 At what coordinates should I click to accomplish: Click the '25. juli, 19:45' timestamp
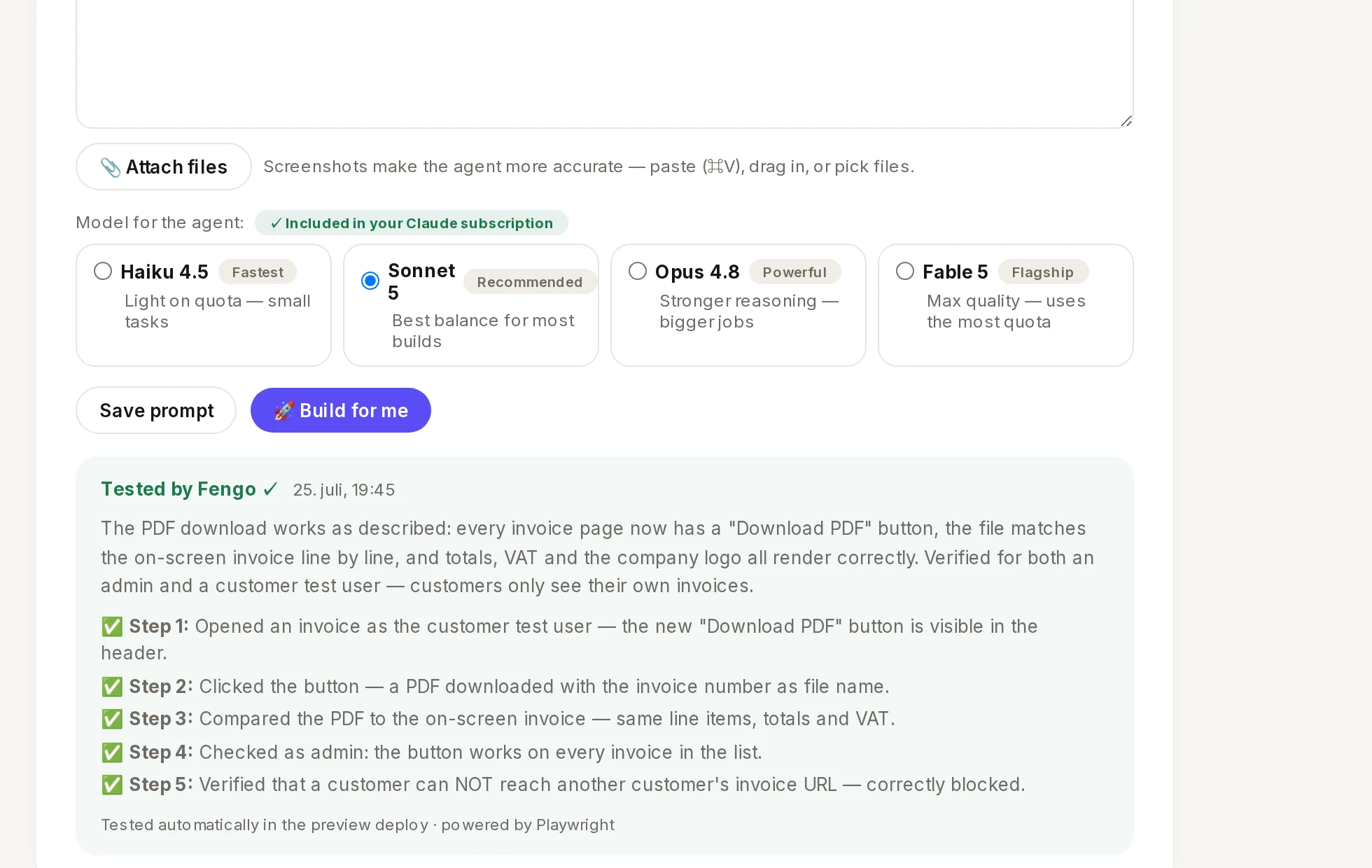click(344, 490)
